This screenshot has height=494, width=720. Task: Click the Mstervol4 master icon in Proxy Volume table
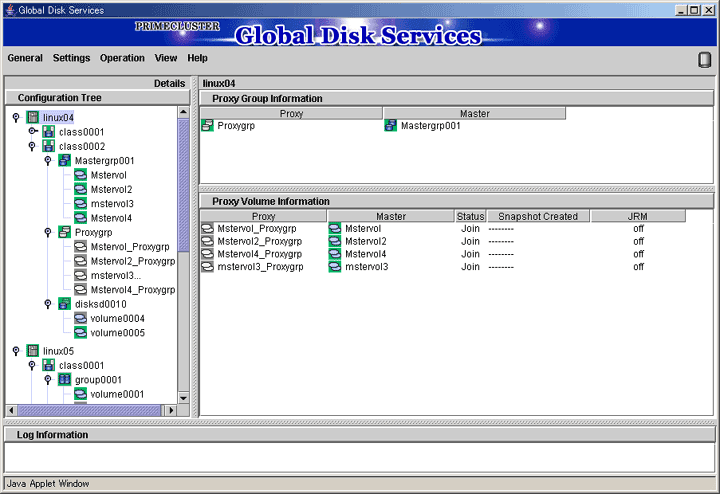335,254
